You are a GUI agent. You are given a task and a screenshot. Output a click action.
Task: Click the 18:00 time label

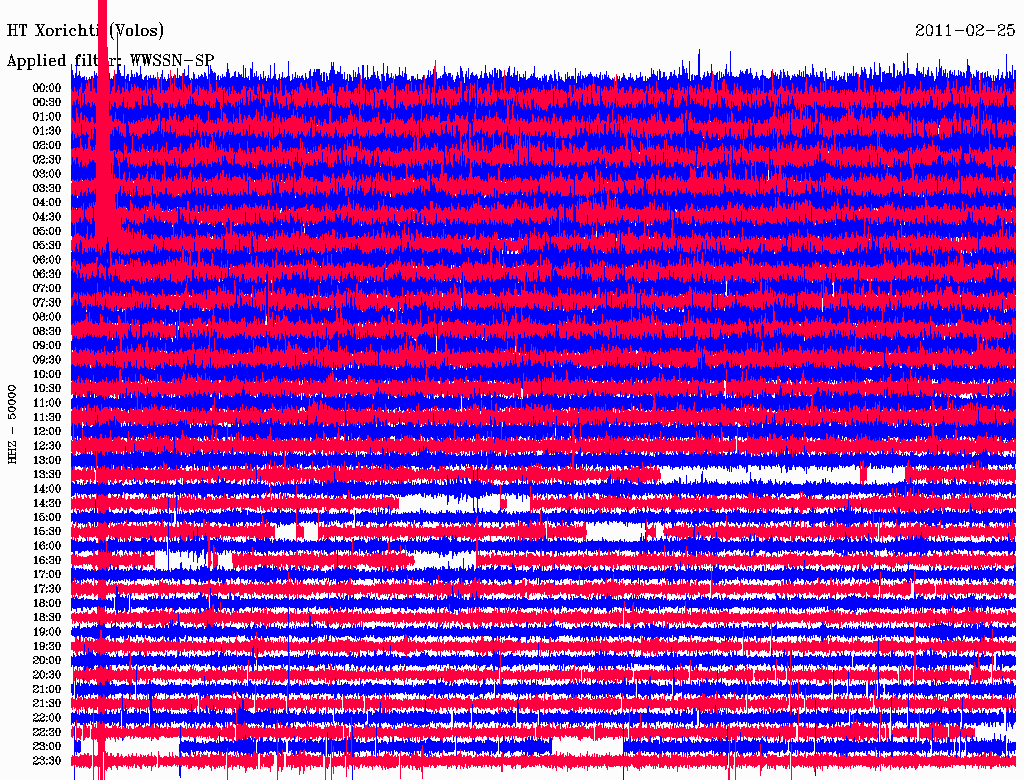point(46,603)
